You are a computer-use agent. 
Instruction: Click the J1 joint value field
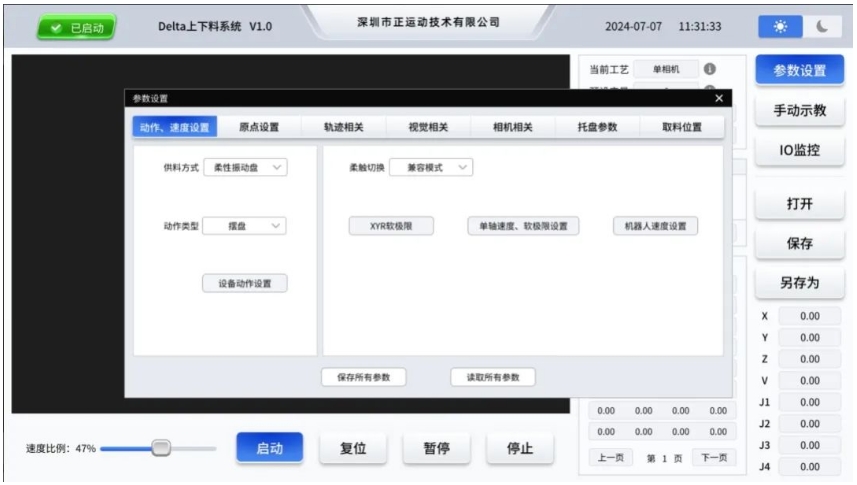click(809, 402)
